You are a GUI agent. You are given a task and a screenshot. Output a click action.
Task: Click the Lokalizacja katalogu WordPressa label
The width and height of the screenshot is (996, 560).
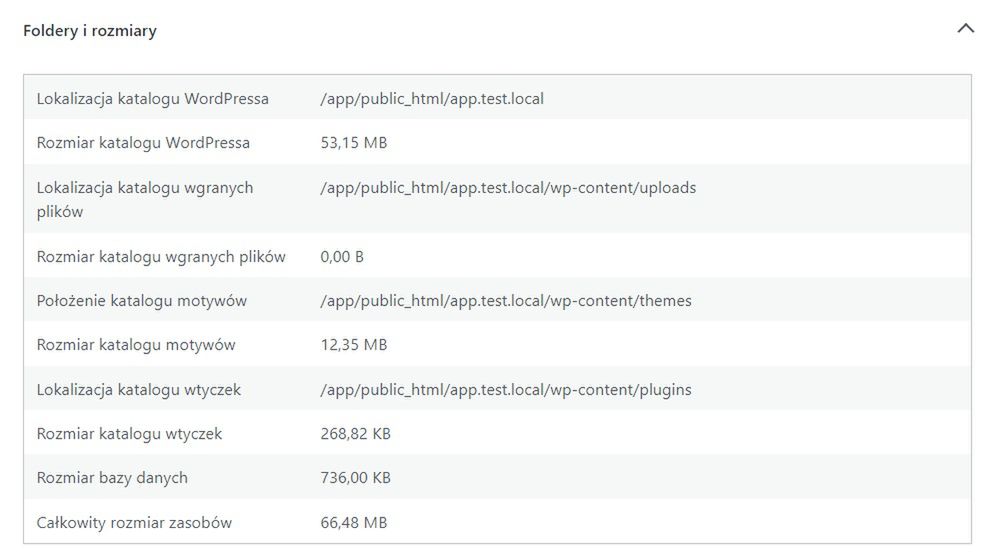click(152, 99)
